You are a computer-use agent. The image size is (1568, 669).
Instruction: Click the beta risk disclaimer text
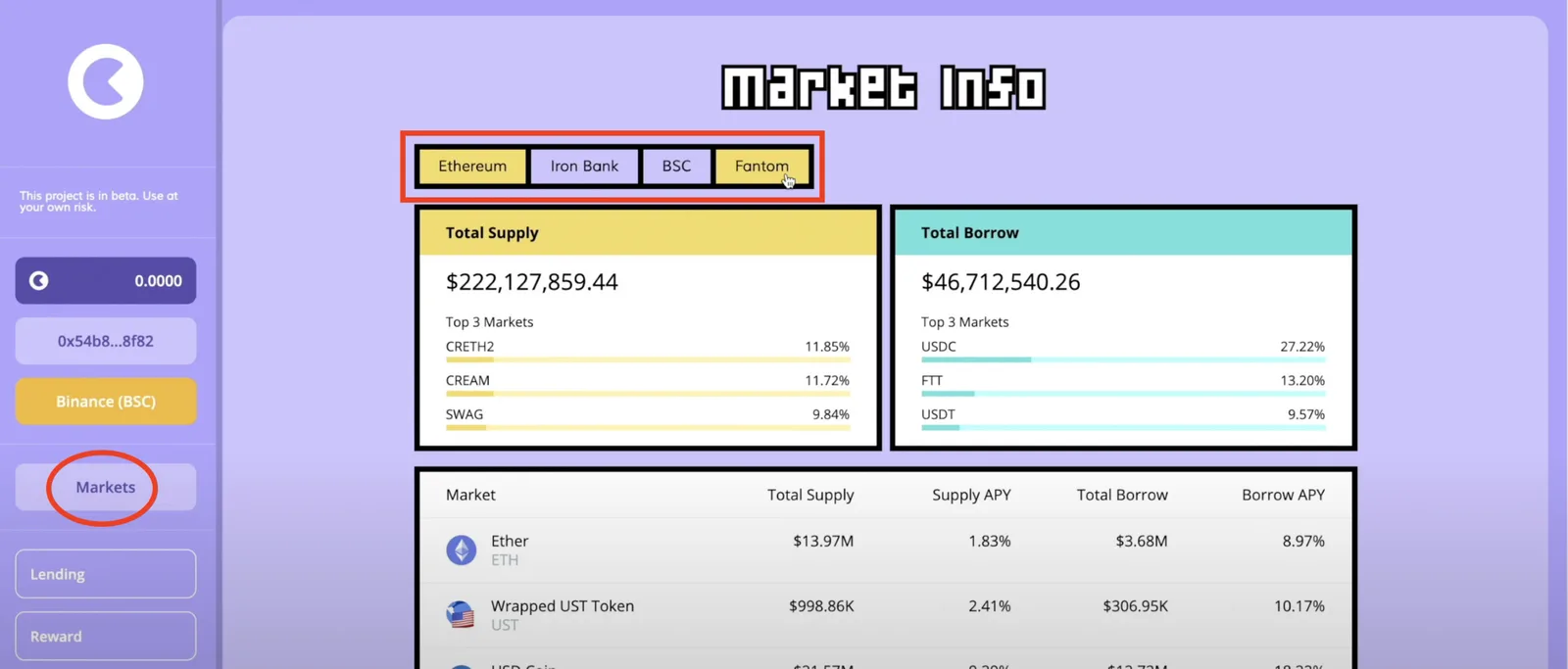coord(99,201)
